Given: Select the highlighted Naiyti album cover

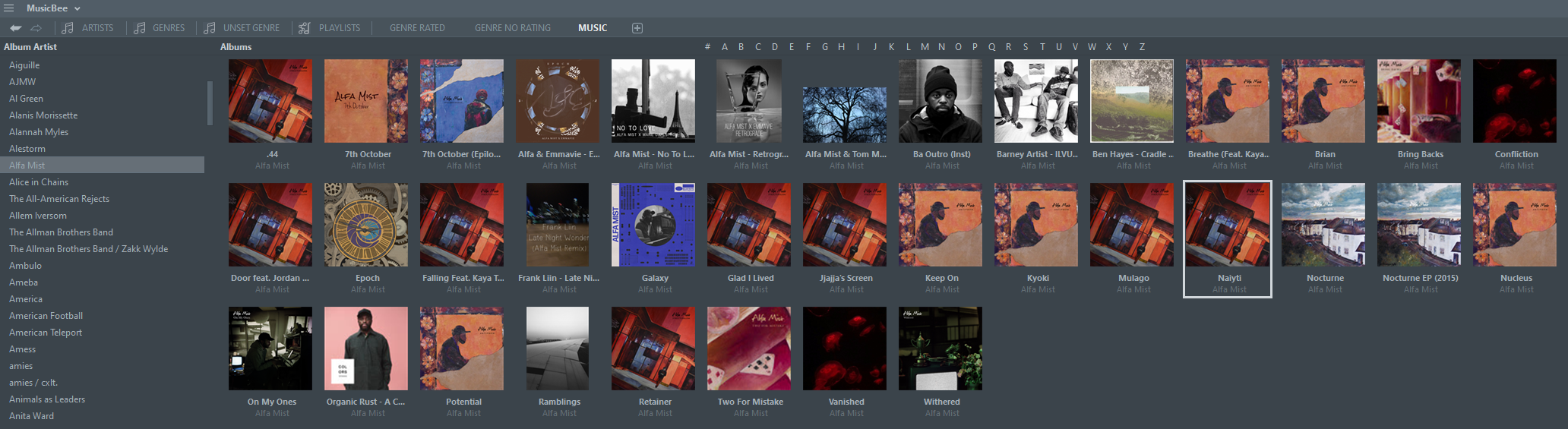Looking at the screenshot, I should point(1228,225).
